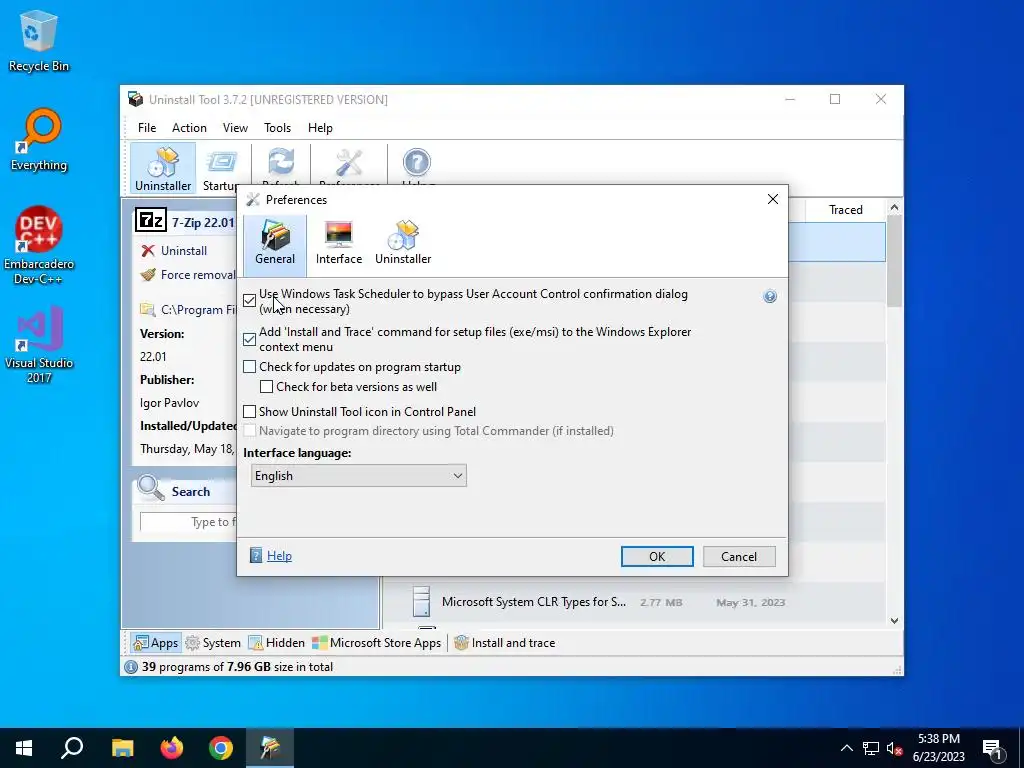Open Embarcadero Dev-C++ desktop shortcut

[x=39, y=246]
